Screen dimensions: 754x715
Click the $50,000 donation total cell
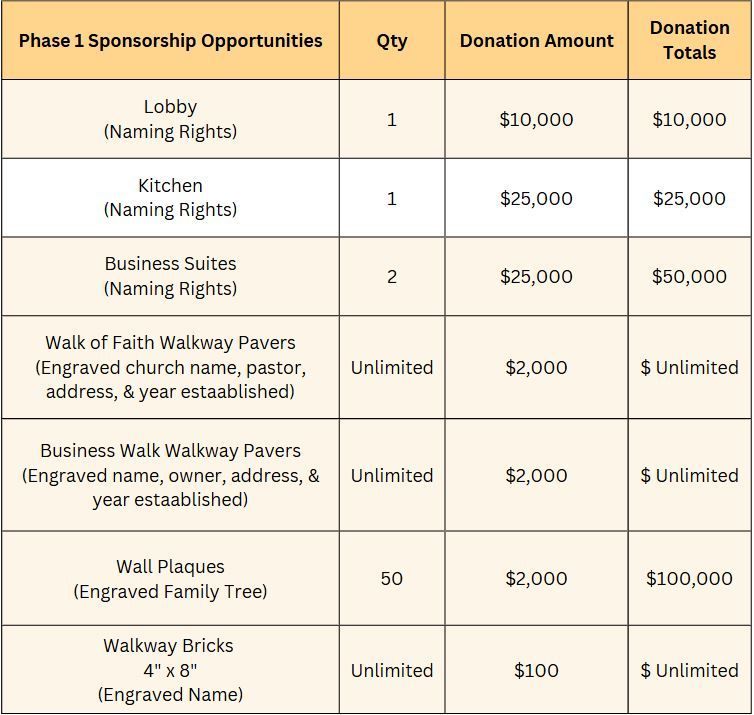pyautogui.click(x=689, y=276)
